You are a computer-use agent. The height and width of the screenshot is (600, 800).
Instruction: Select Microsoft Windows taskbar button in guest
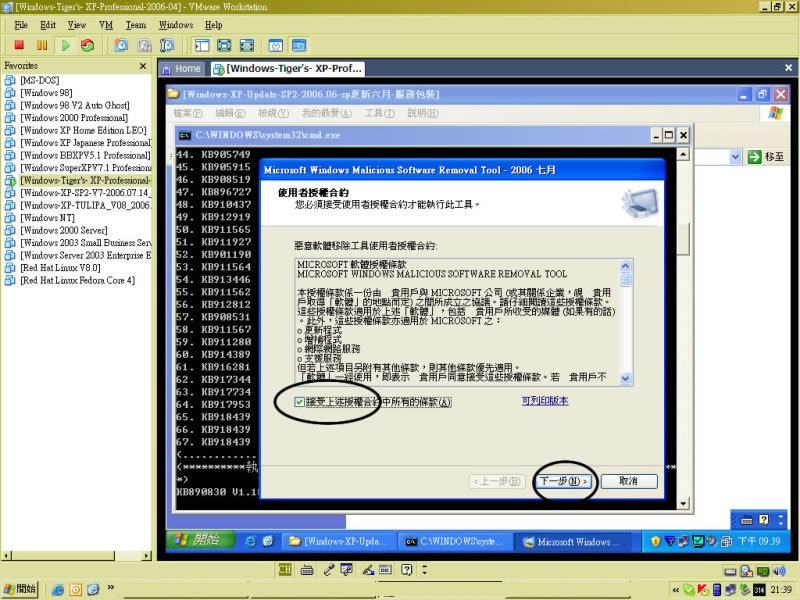pos(572,541)
